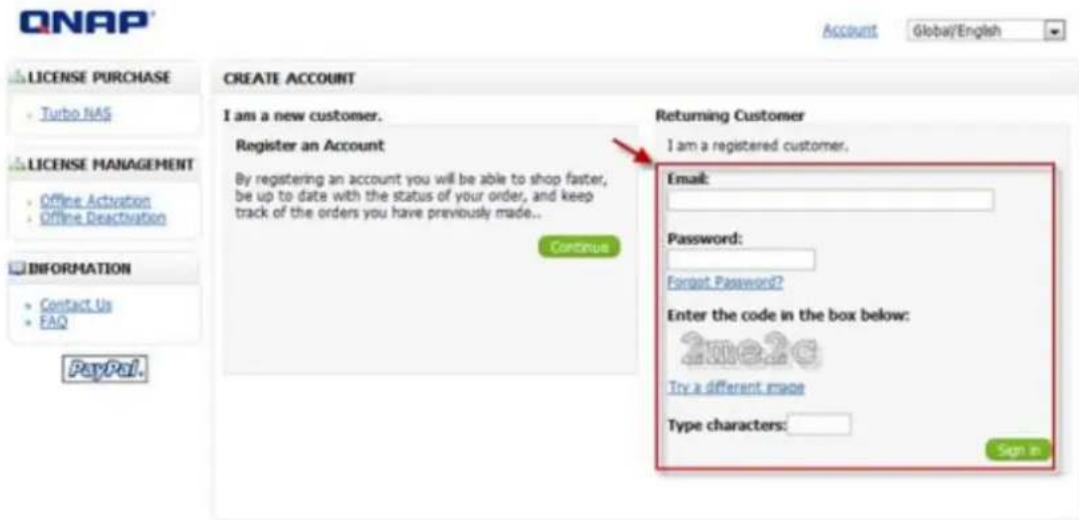The width and height of the screenshot is (1079, 520).
Task: Click the captcha code image
Action: click(x=749, y=351)
